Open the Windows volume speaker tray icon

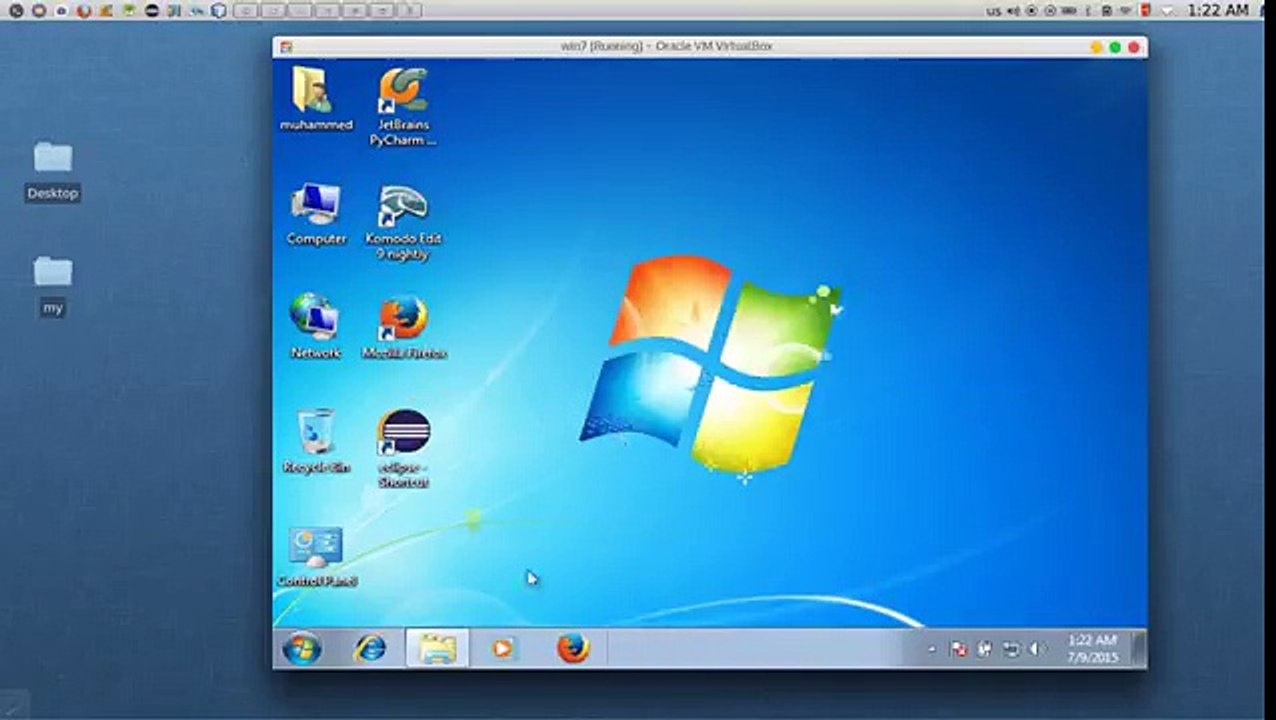tap(1037, 649)
